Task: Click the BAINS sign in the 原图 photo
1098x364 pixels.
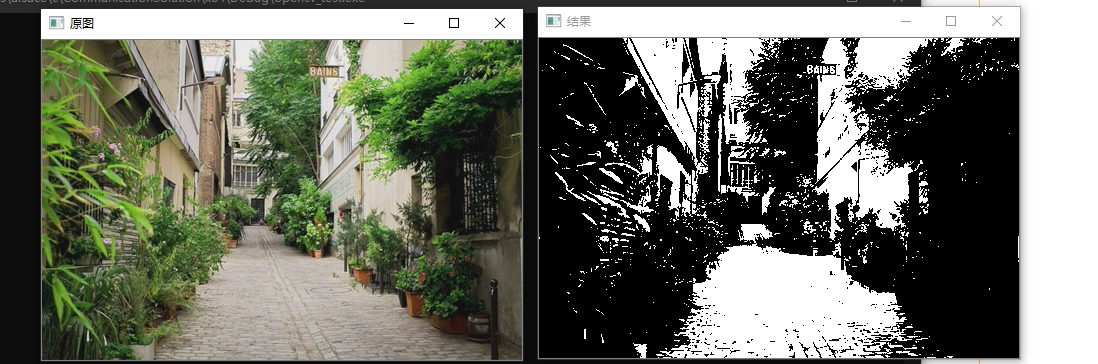Action: (324, 71)
